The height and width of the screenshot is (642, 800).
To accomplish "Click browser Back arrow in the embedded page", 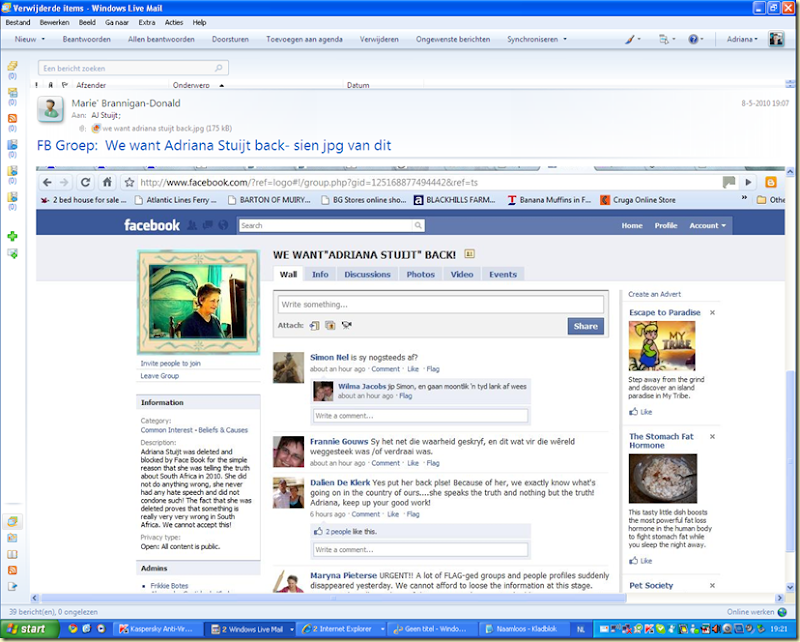I will (47, 182).
